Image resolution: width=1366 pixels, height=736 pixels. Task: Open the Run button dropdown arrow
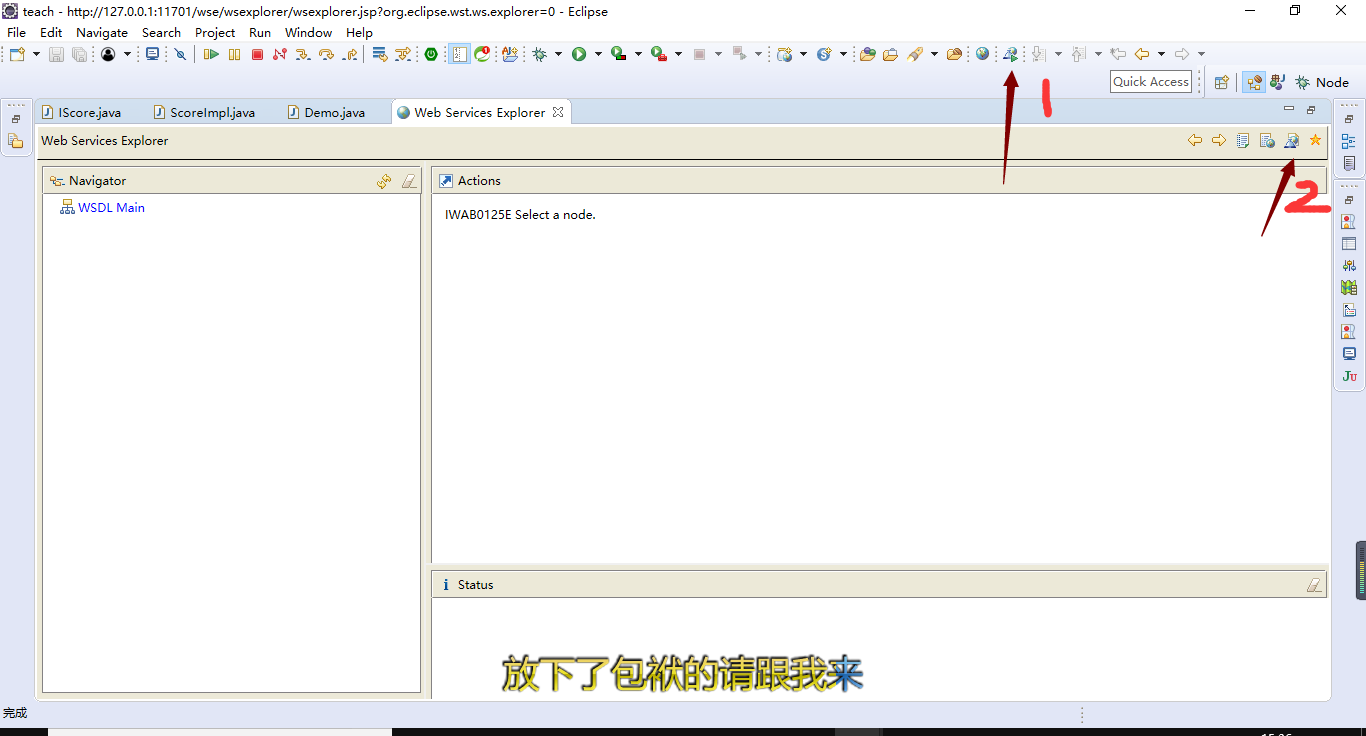(598, 54)
